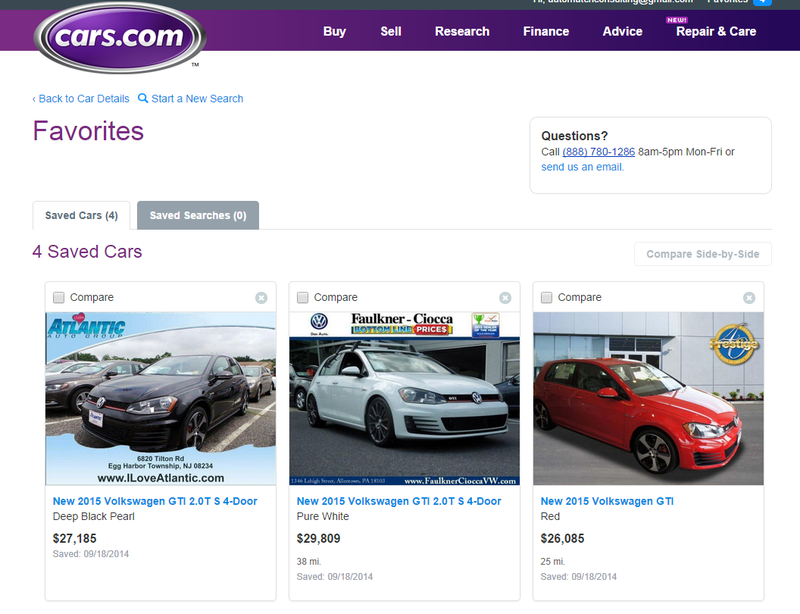
Task: Click the 38 mi. distance text
Action: [x=309, y=561]
